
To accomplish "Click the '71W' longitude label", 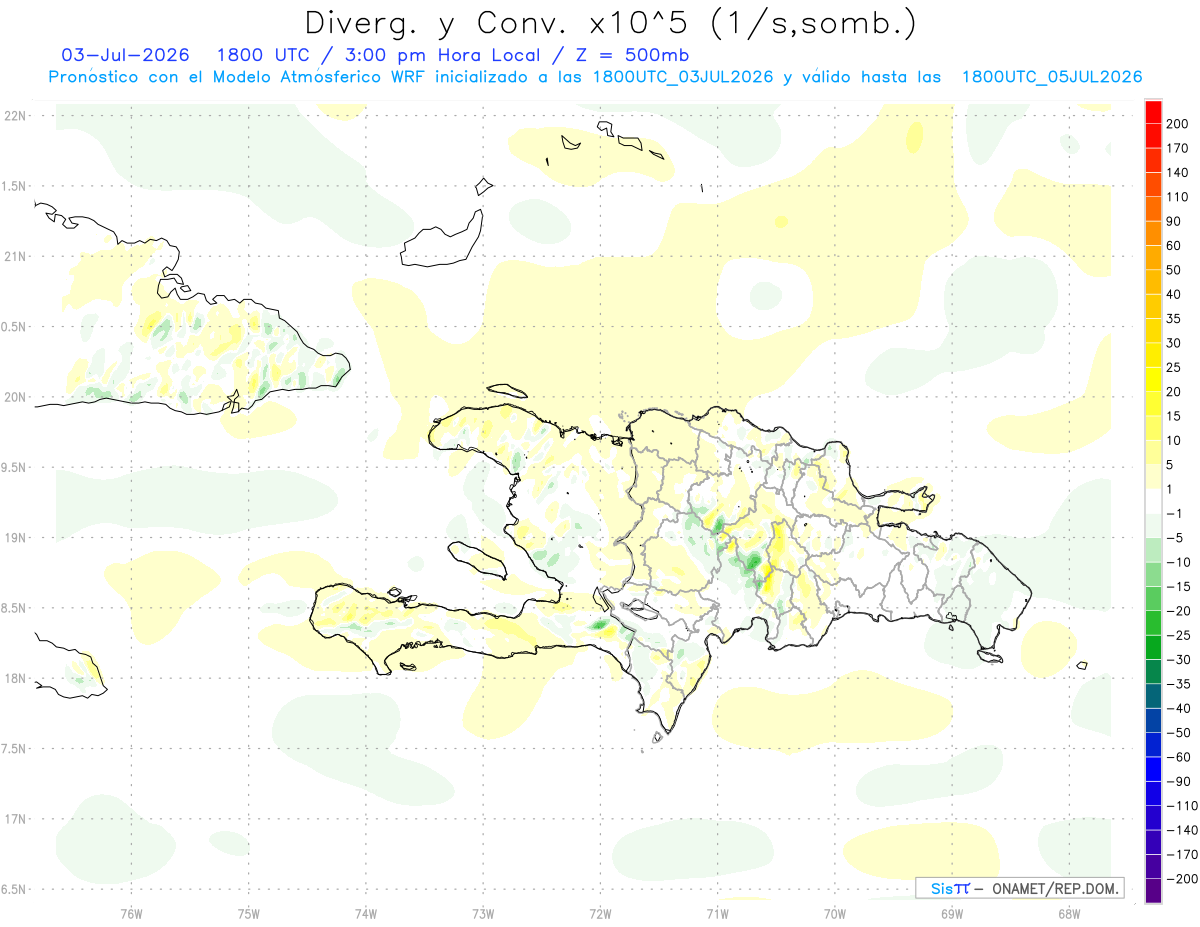I will click(717, 913).
